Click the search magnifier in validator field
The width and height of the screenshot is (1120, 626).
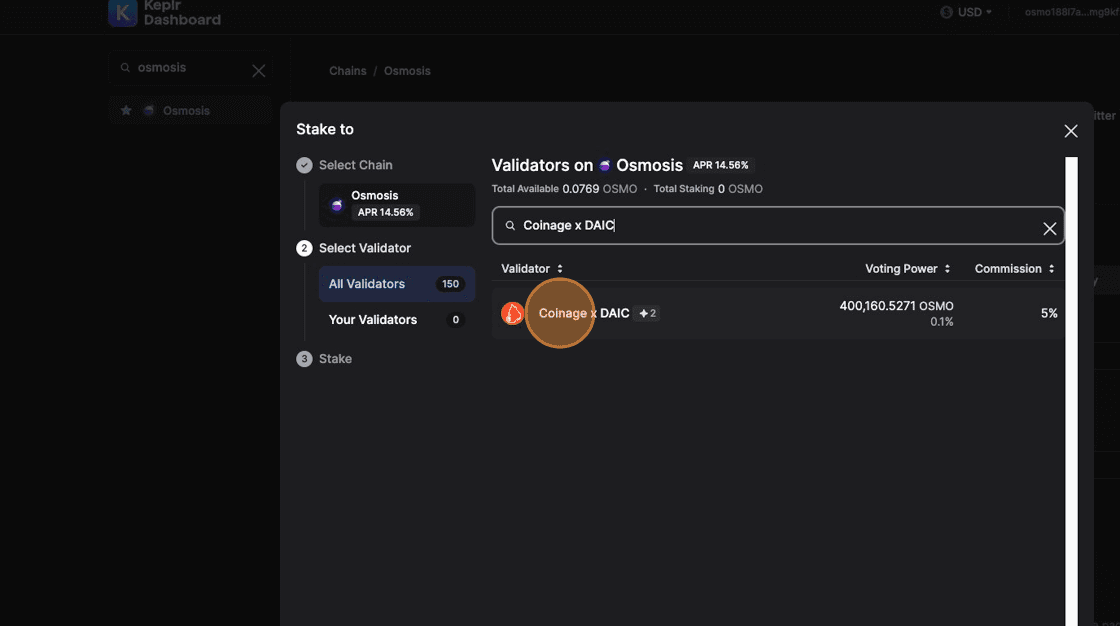(510, 227)
